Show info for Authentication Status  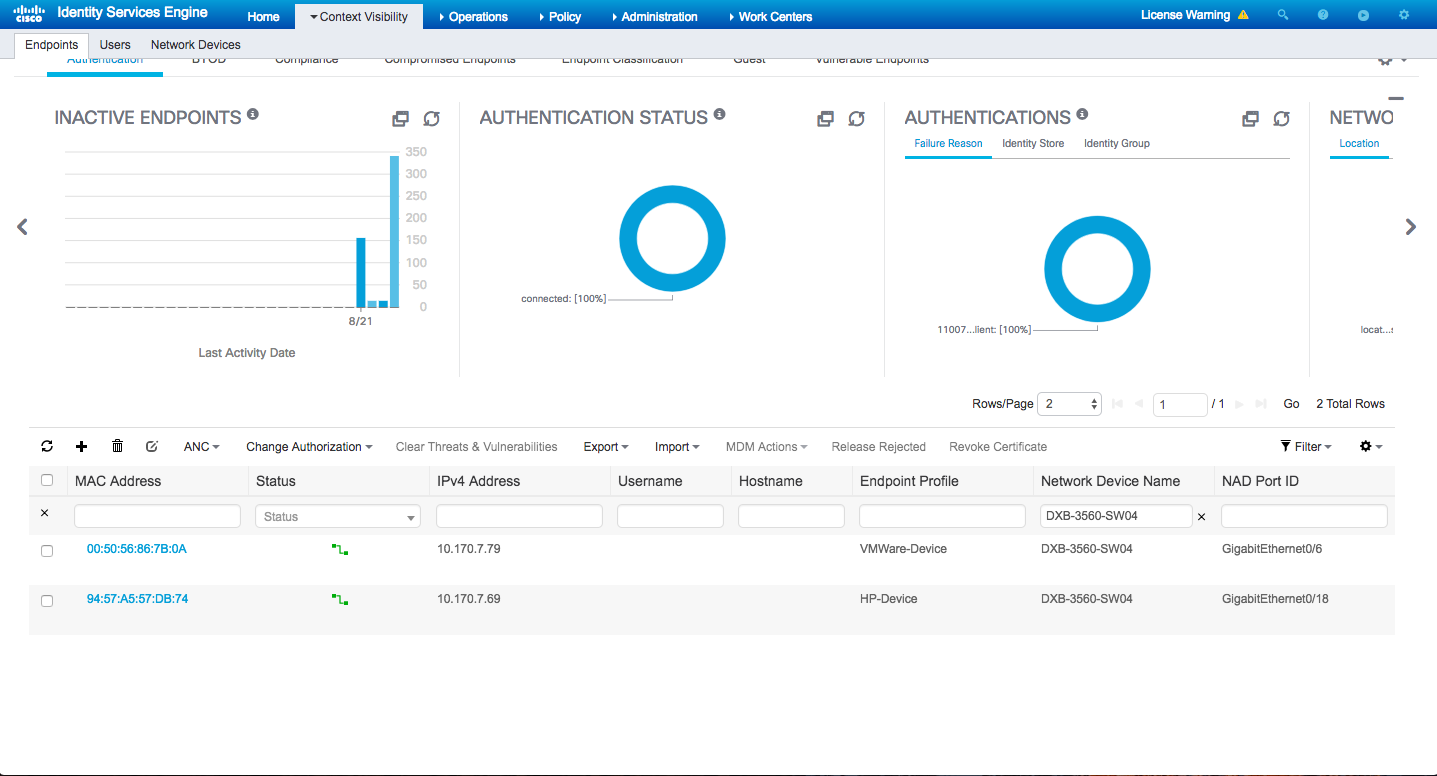pos(720,114)
